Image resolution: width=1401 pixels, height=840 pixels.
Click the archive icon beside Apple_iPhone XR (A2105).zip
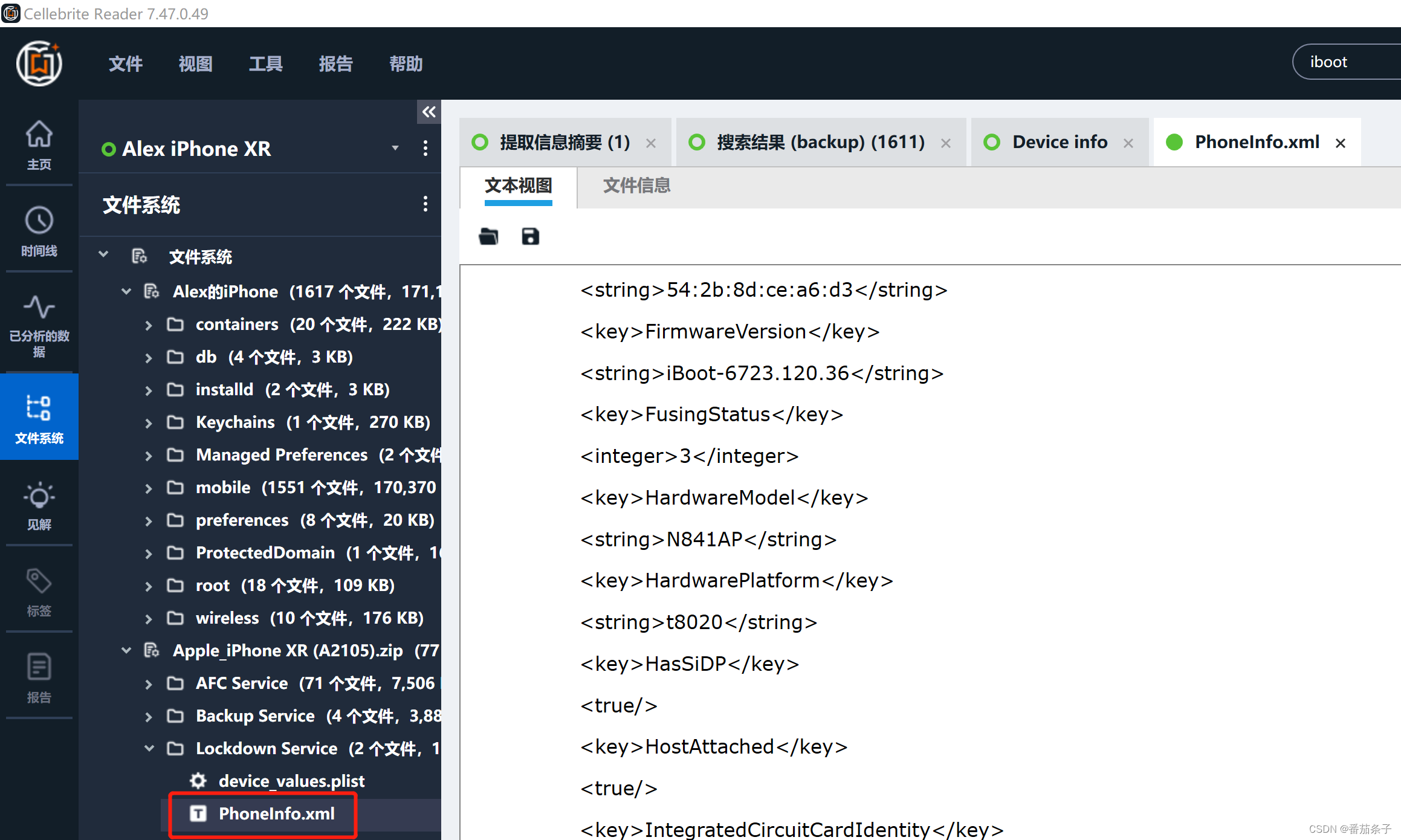click(152, 650)
